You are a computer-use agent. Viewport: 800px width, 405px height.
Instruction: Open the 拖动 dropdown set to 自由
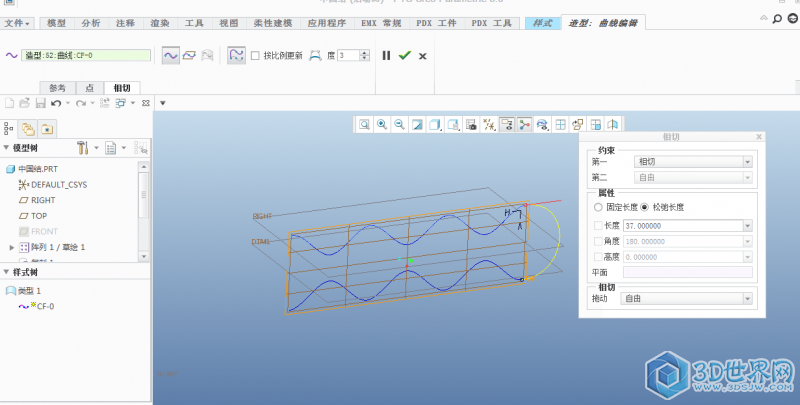686,298
